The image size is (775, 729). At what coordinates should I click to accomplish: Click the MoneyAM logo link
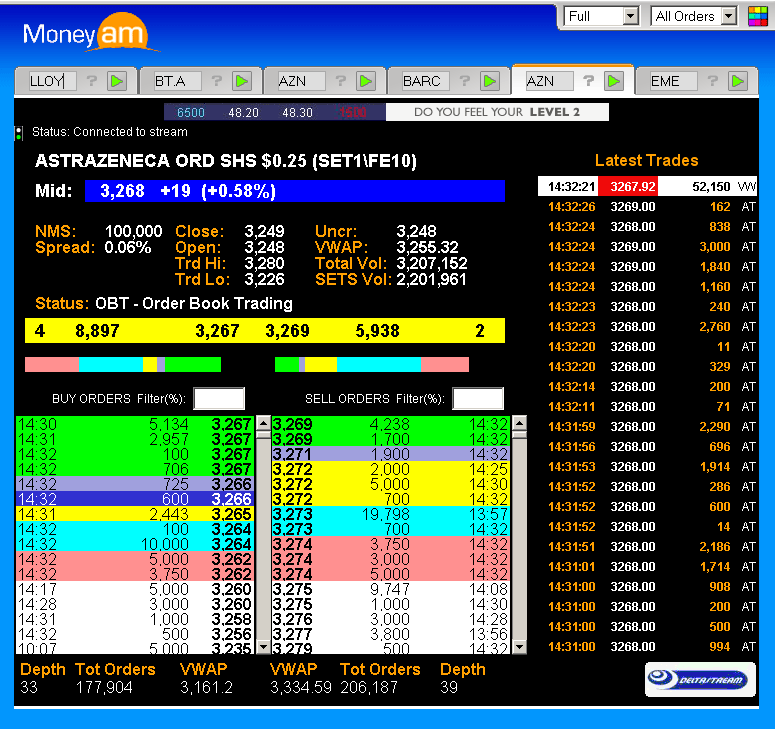90,33
